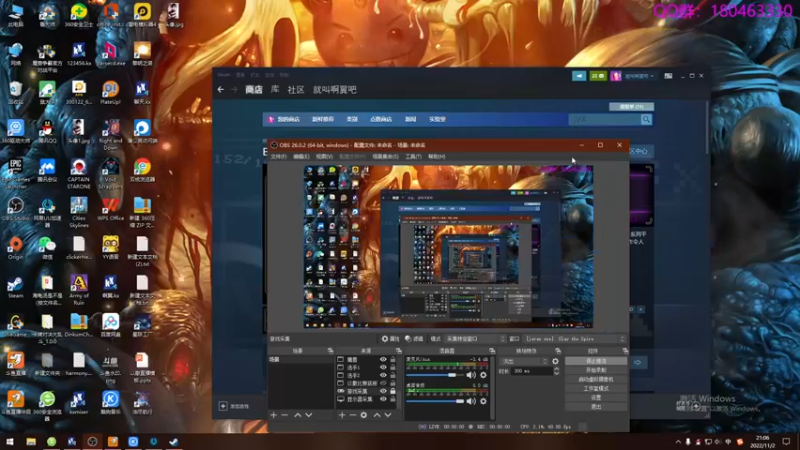Screen dimensions: 800x450
Task: Pop out the 混音器 dock panel
Action: coord(492,351)
